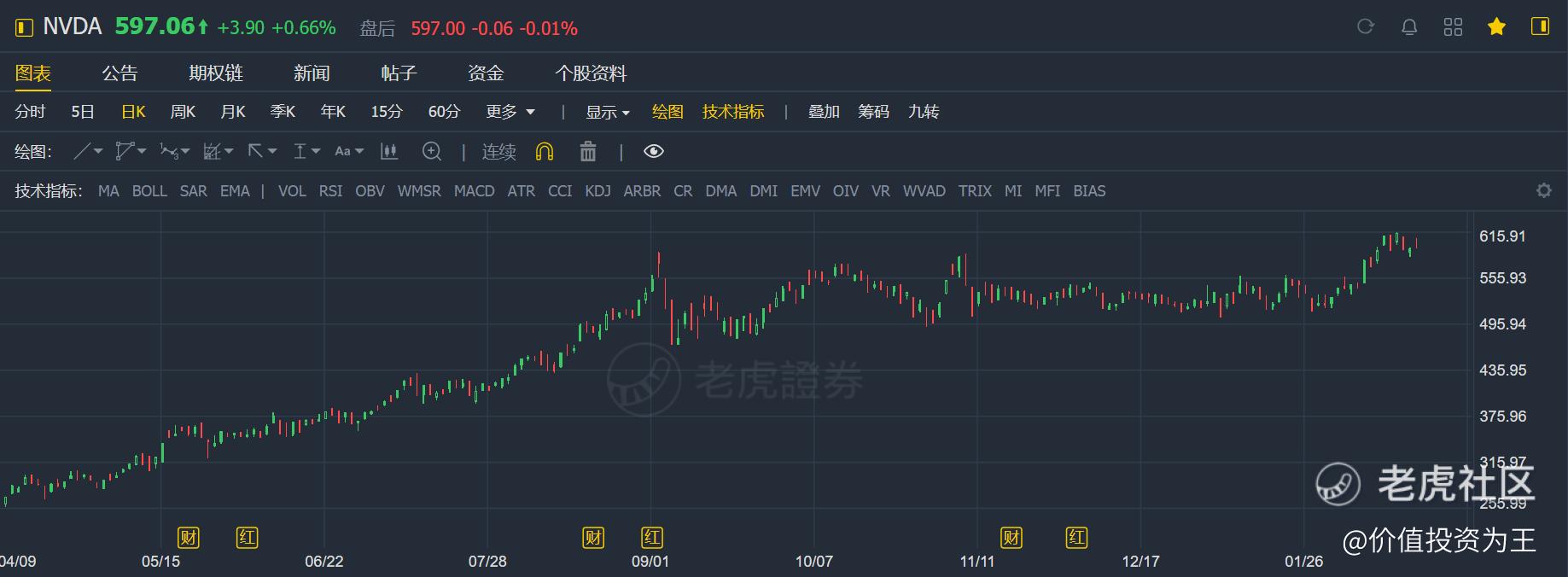The image size is (1568, 577).
Task: Select the channel polygon drawing tool
Action: click(125, 151)
